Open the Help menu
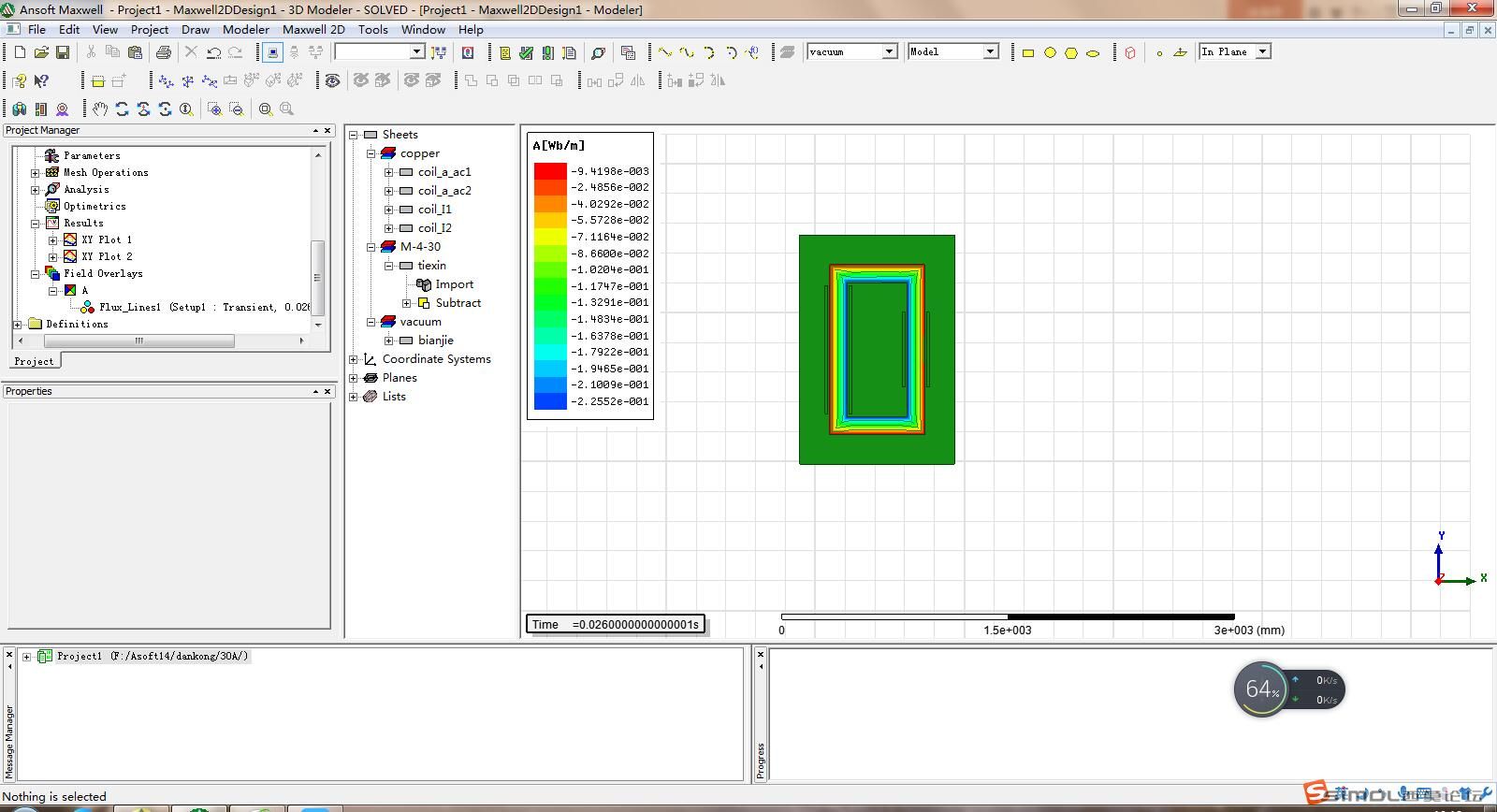 (x=471, y=30)
